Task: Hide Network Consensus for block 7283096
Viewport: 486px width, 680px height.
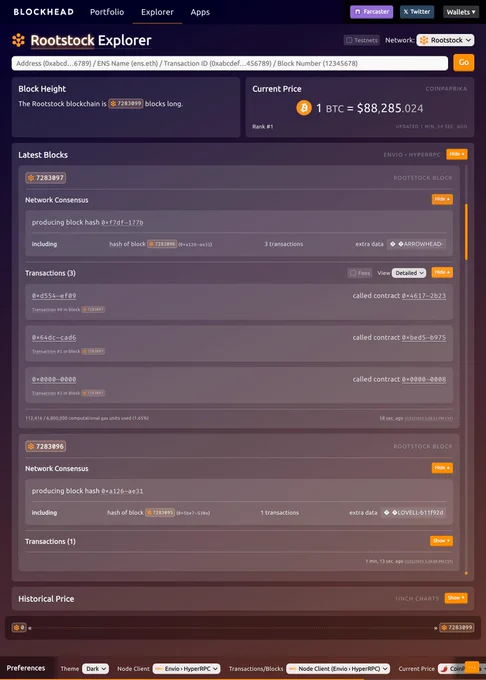Action: 442,468
